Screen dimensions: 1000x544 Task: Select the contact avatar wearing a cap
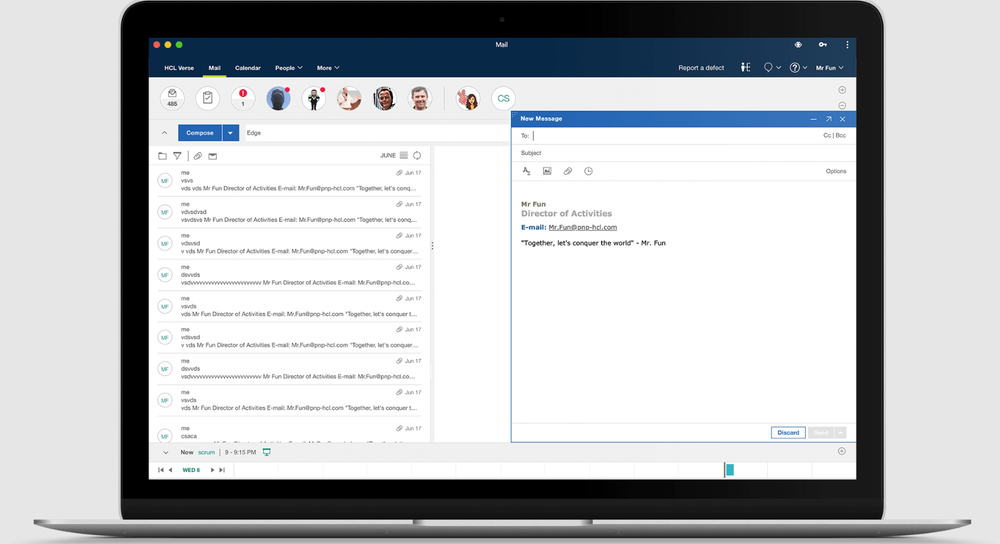coord(278,98)
